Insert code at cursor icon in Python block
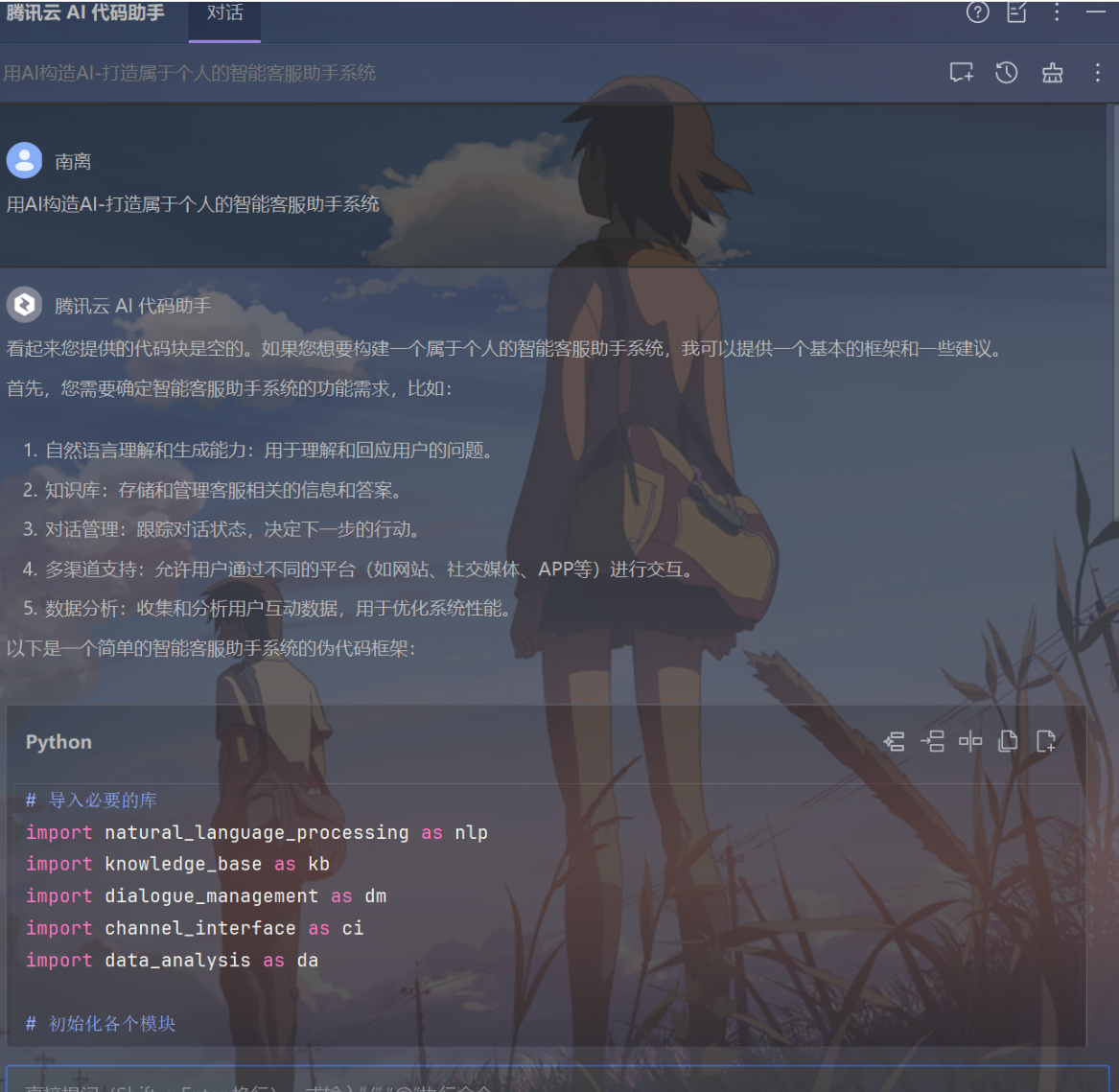The image size is (1119, 1092). point(895,741)
